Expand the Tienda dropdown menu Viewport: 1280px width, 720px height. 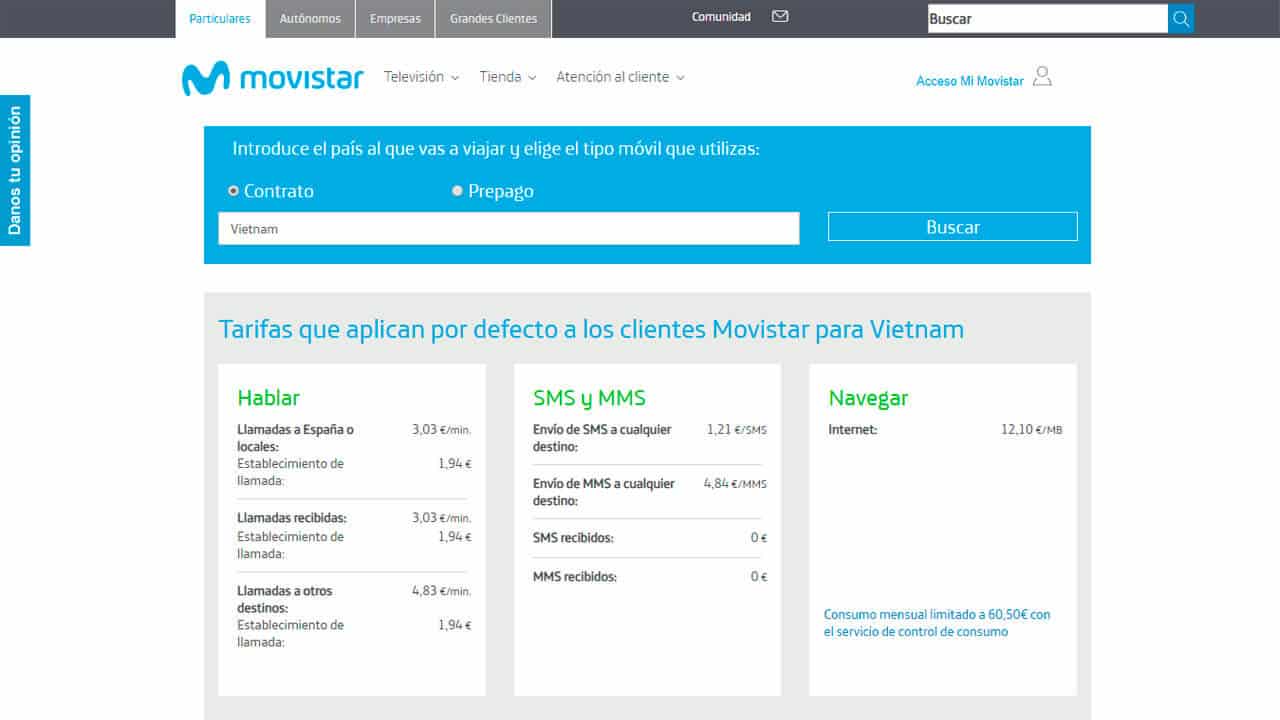pyautogui.click(x=507, y=77)
